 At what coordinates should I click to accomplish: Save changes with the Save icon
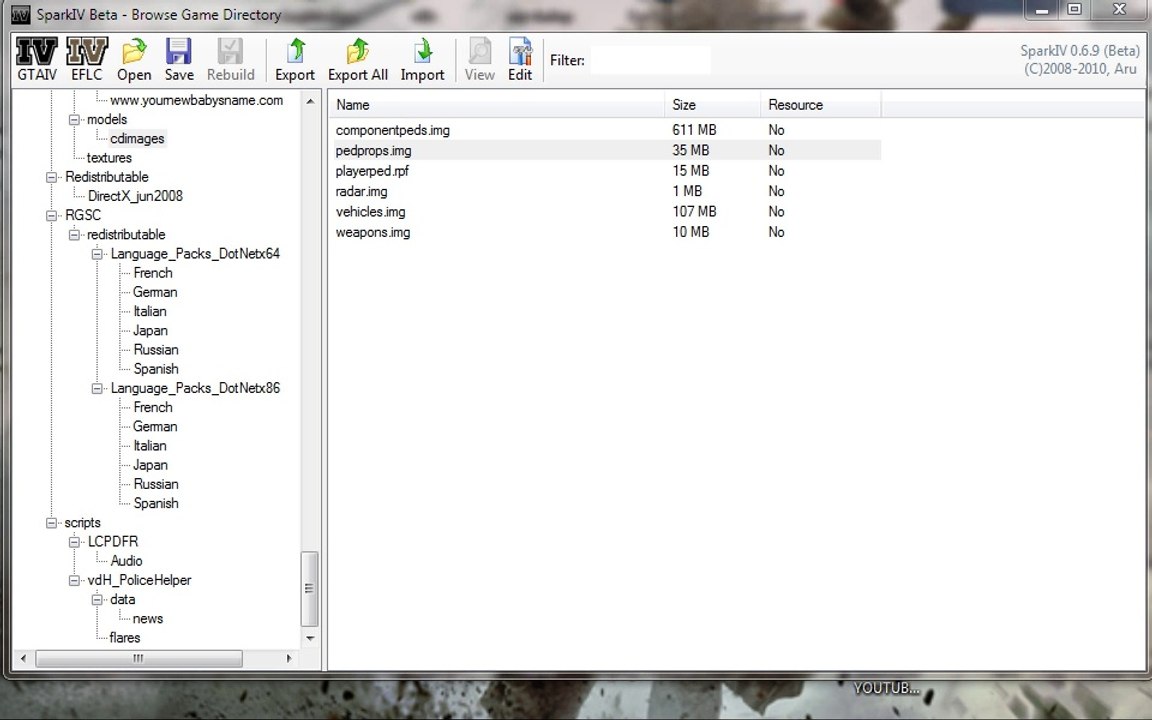[x=179, y=59]
